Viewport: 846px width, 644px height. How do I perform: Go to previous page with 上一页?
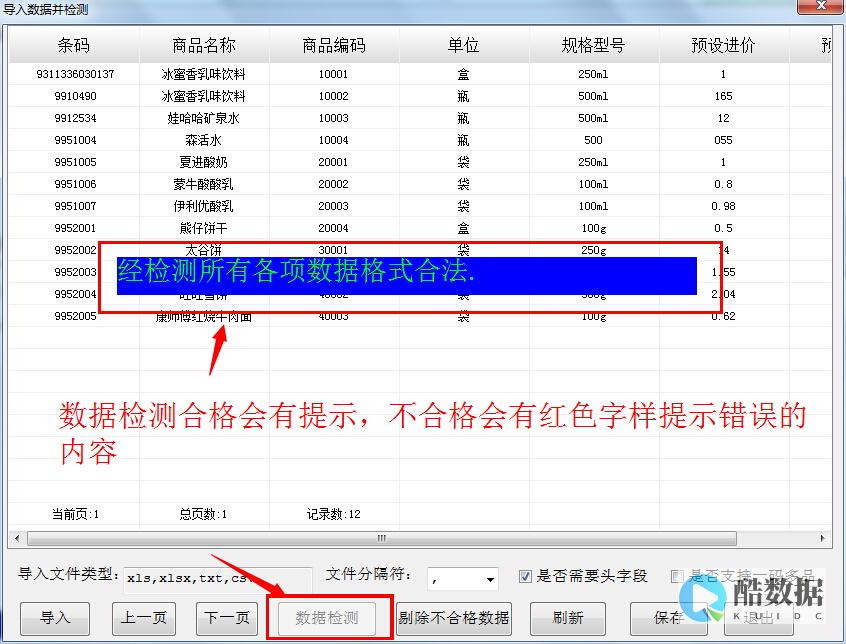[144, 618]
